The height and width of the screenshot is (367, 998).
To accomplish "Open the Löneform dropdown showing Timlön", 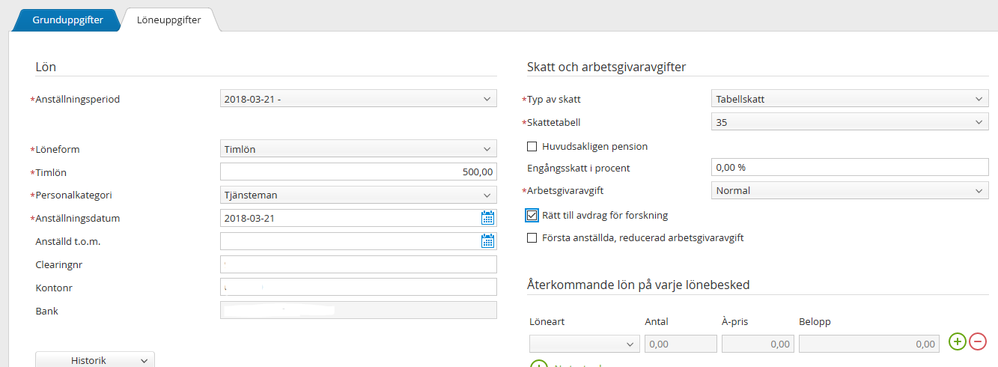I will coord(358,149).
